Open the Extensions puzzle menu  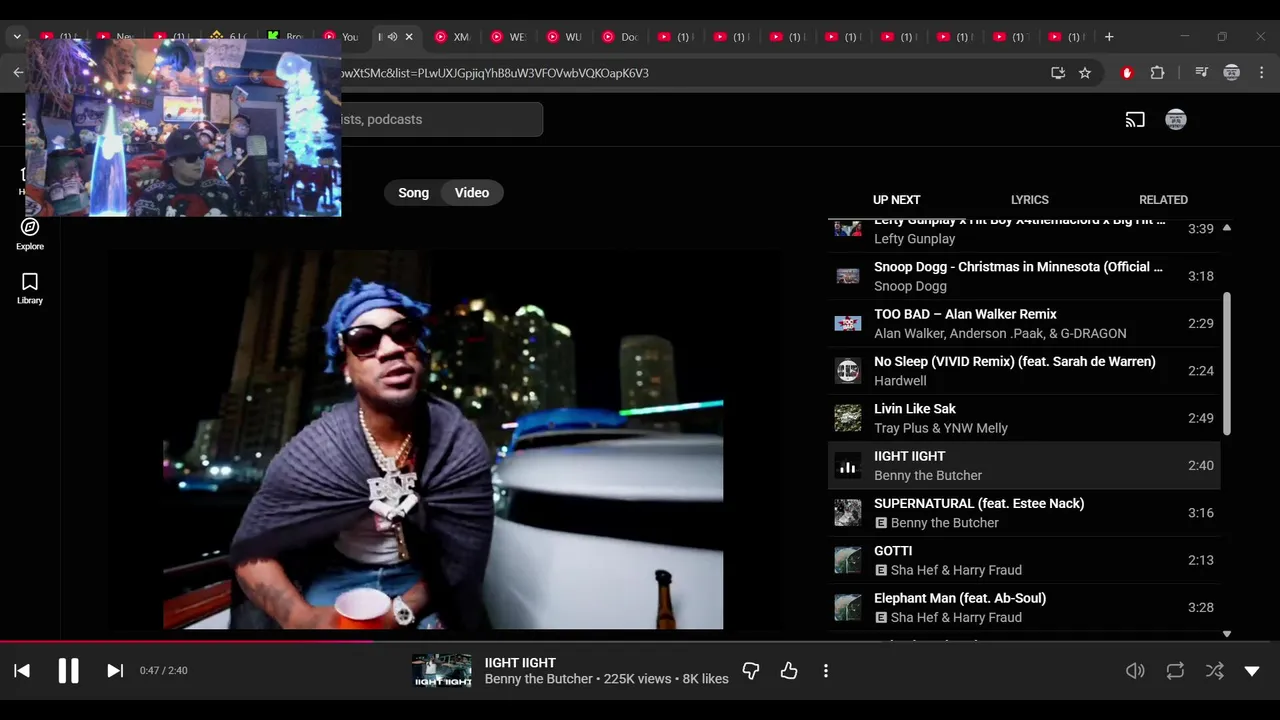tap(1157, 73)
